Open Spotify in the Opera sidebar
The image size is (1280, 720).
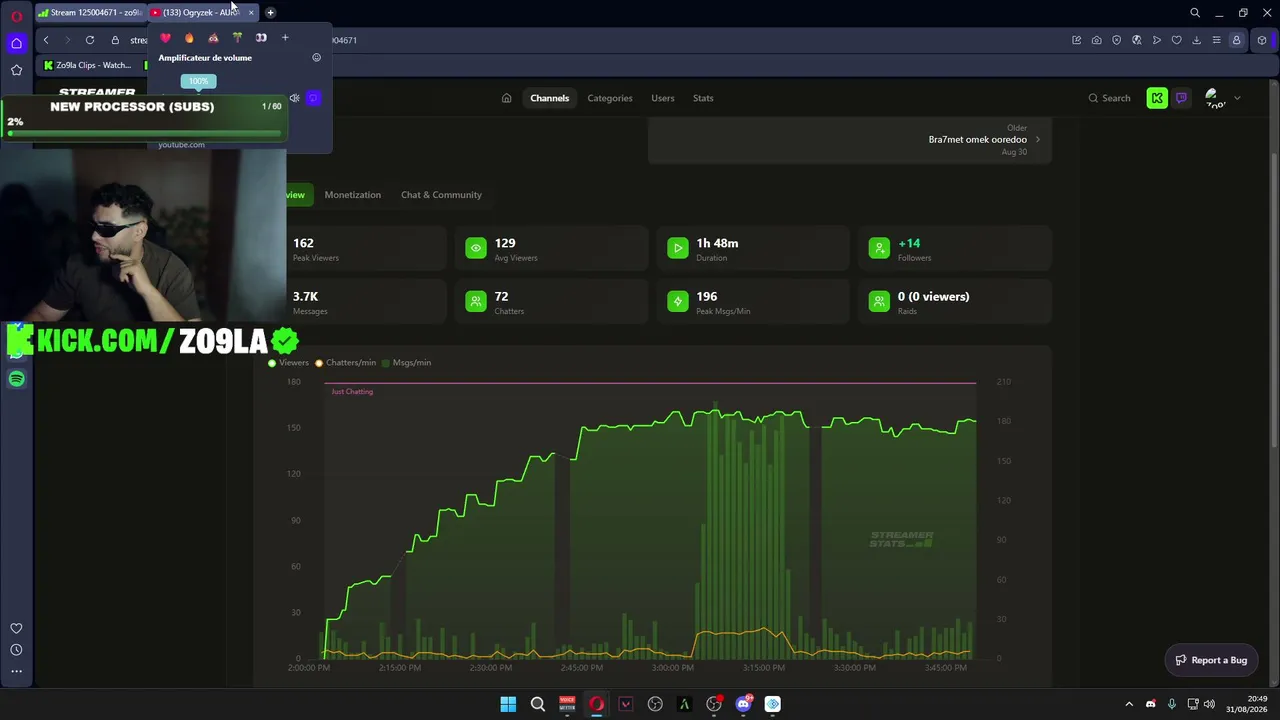pos(16,379)
